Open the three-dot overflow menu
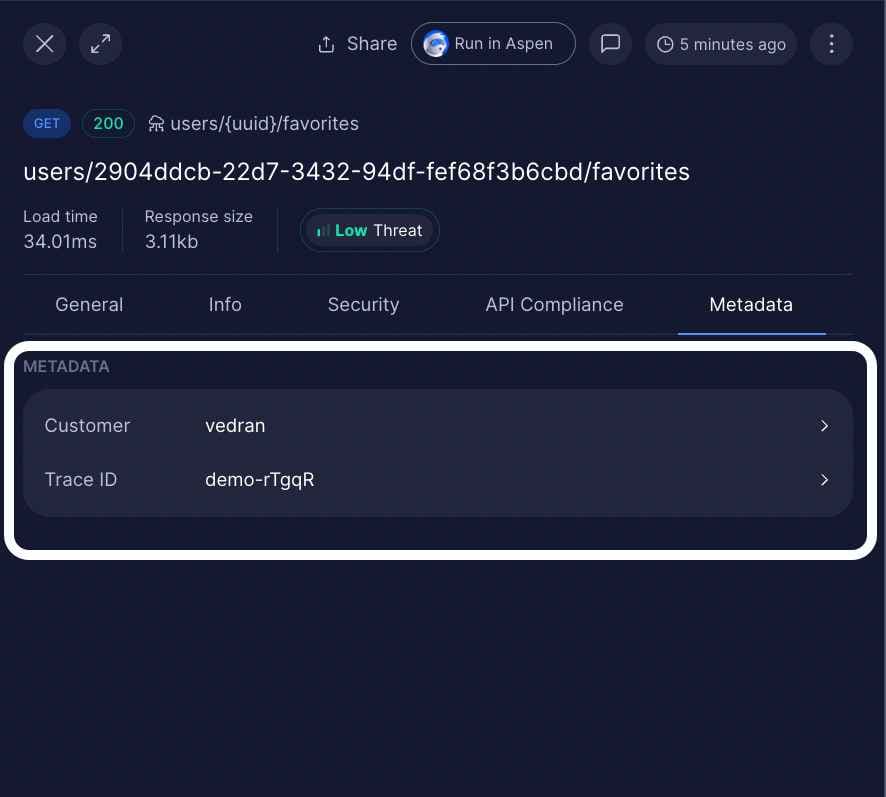886x797 pixels. tap(831, 43)
